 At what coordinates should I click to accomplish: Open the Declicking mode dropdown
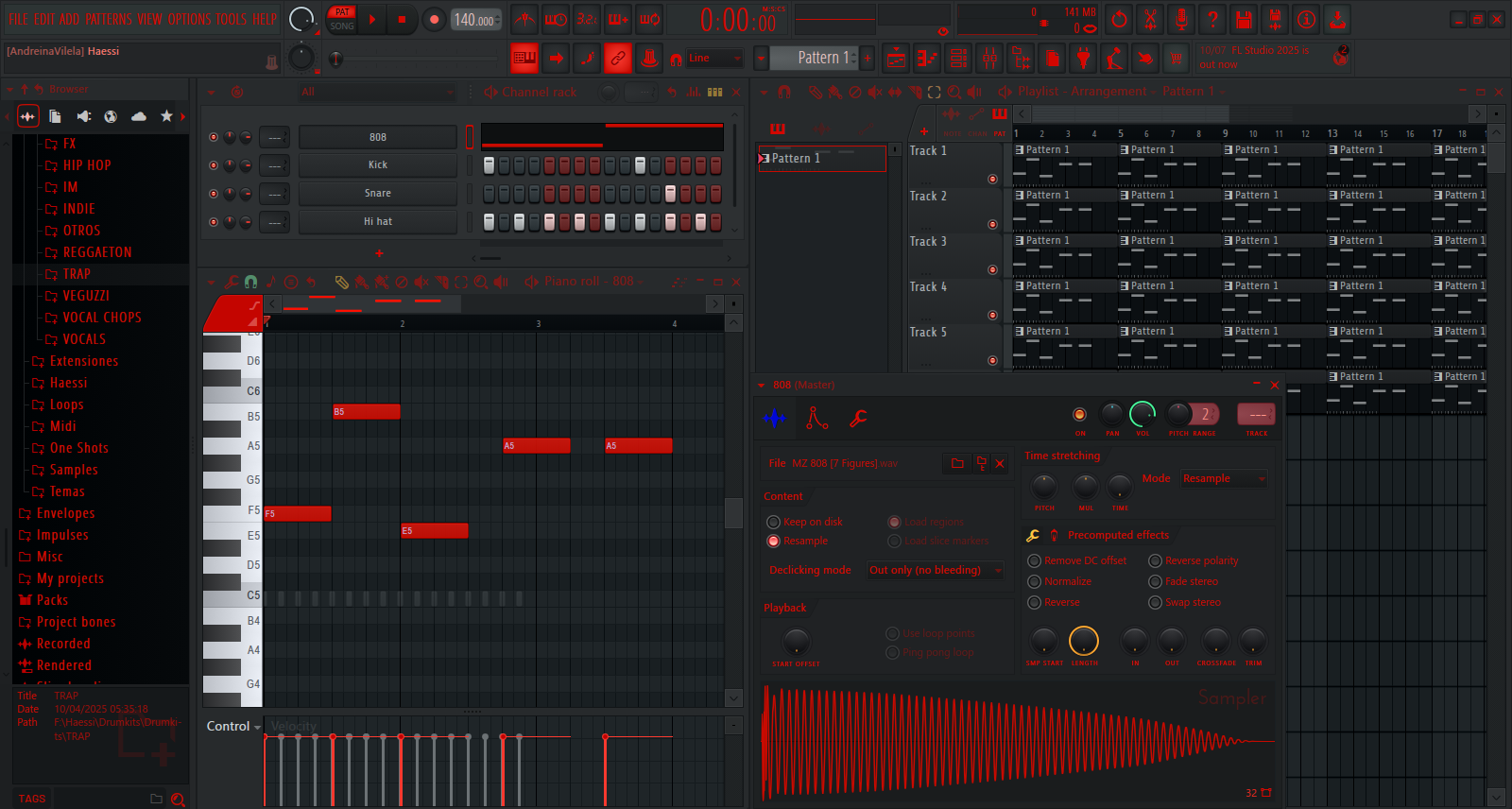936,570
